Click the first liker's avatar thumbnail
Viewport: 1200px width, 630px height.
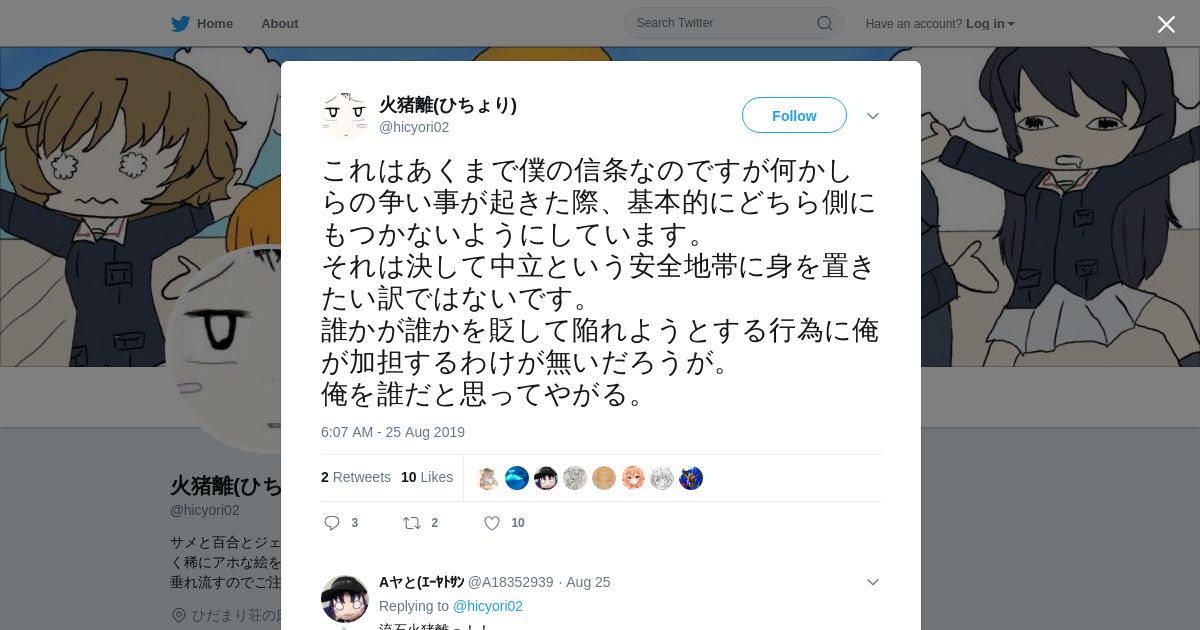(488, 478)
